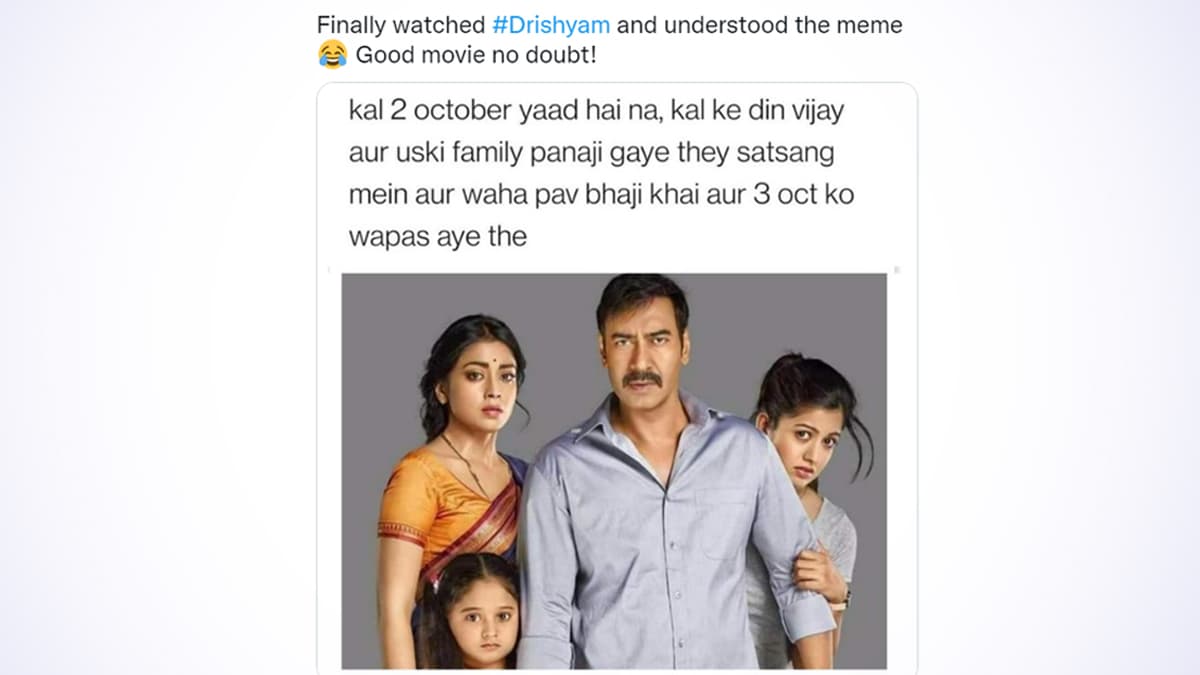Select the 'Good movie no doubt!' text
Screen dimensions: 1200x675
(x=476, y=55)
